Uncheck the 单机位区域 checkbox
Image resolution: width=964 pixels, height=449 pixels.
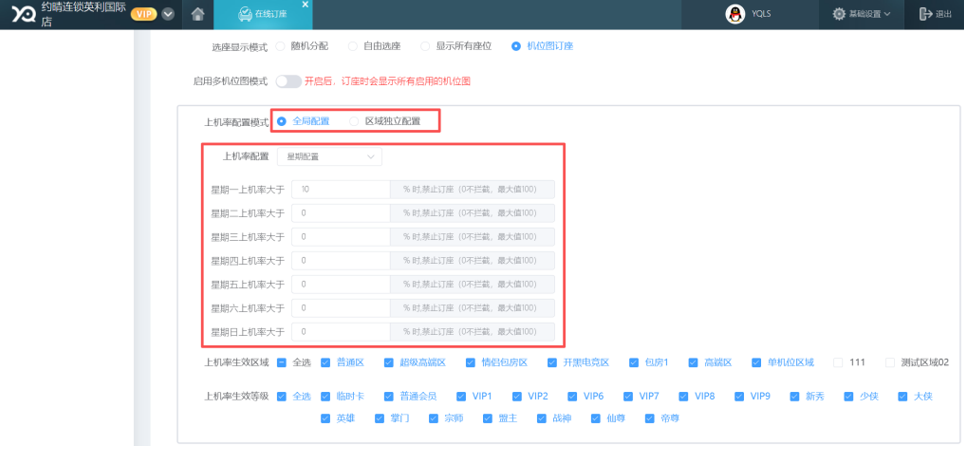point(756,362)
